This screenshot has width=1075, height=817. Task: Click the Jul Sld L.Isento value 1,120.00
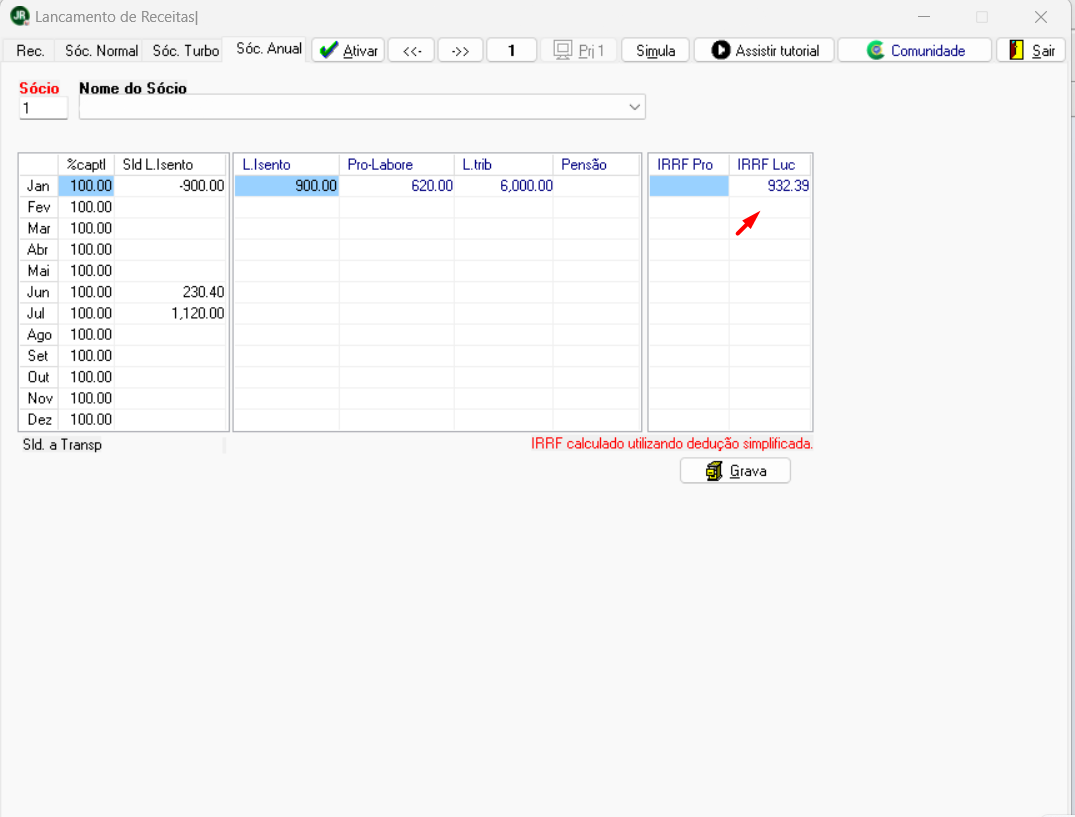click(x=197, y=313)
